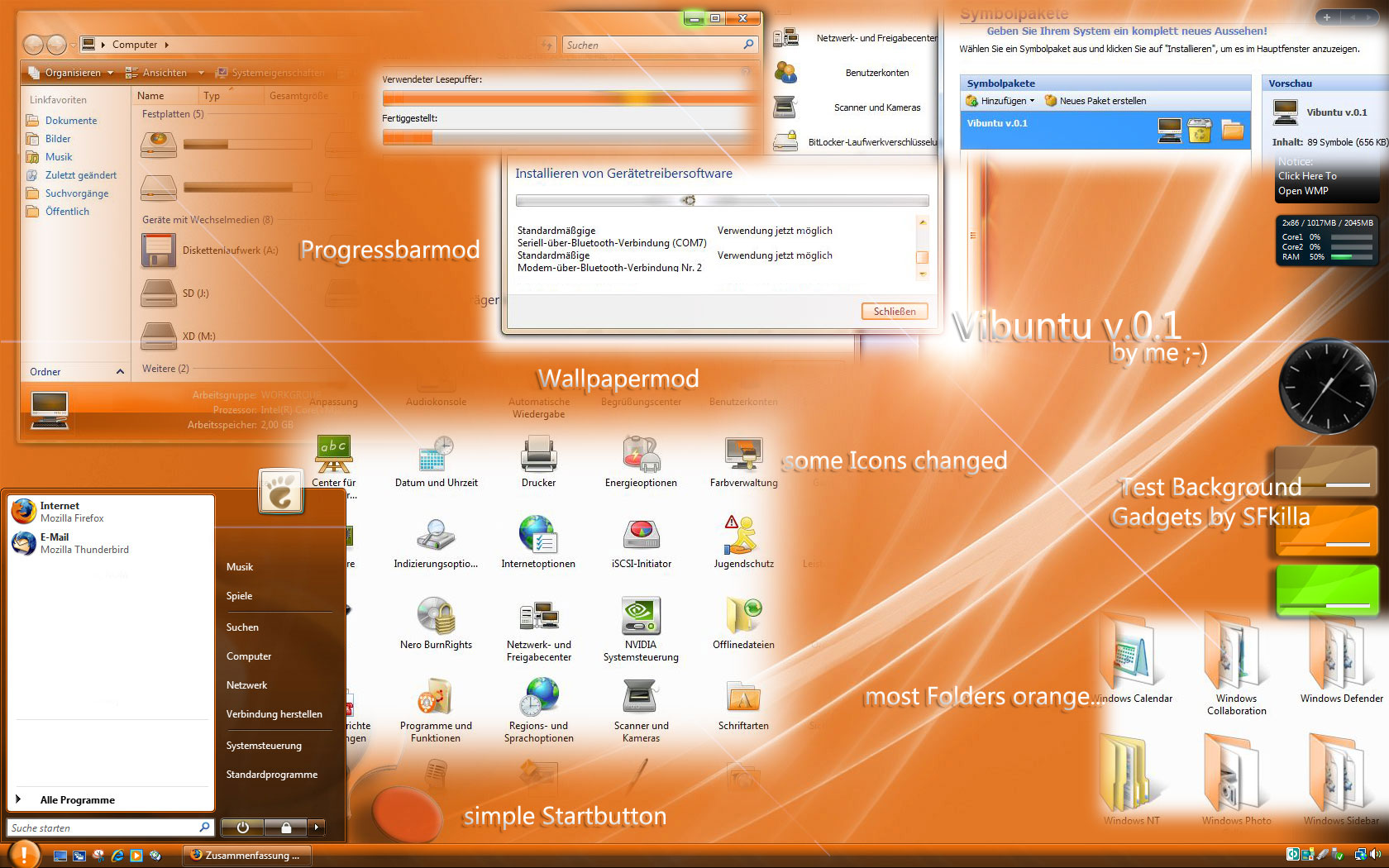Click the power button in Start menu
Screen dimensions: 1389x868
coord(242,827)
